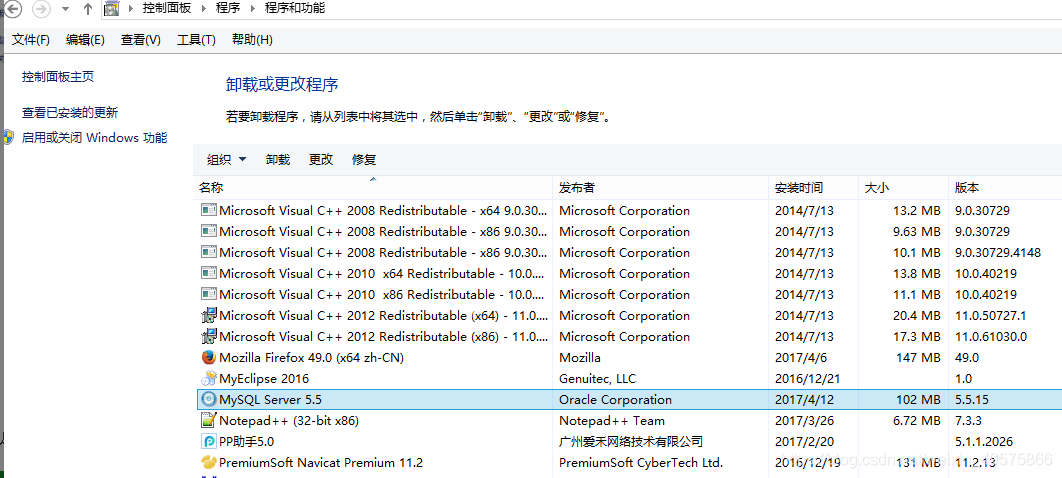1062x478 pixels.
Task: Click the 卸载 button in toolbar
Action: pos(277,160)
